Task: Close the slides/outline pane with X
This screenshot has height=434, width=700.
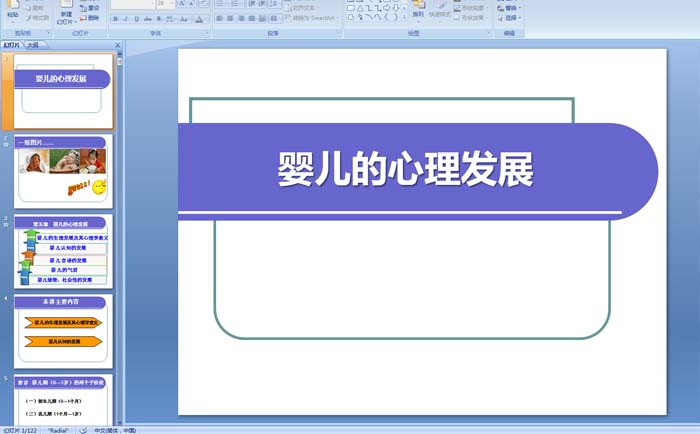Action: (x=118, y=45)
